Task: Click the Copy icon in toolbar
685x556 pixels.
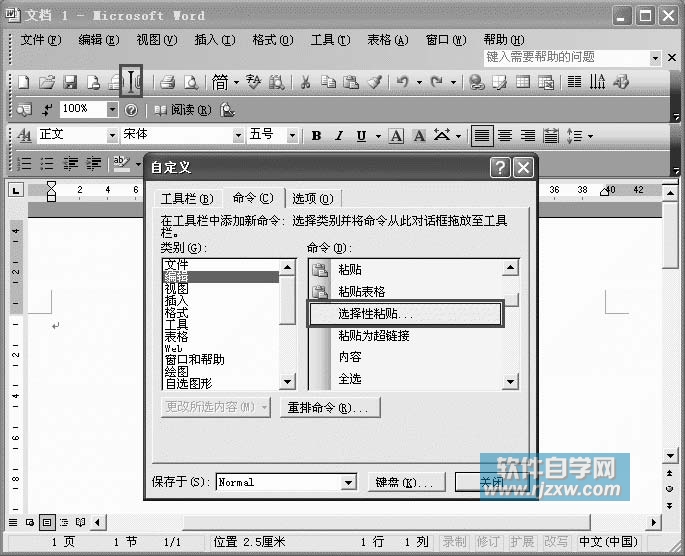Action: pos(328,82)
